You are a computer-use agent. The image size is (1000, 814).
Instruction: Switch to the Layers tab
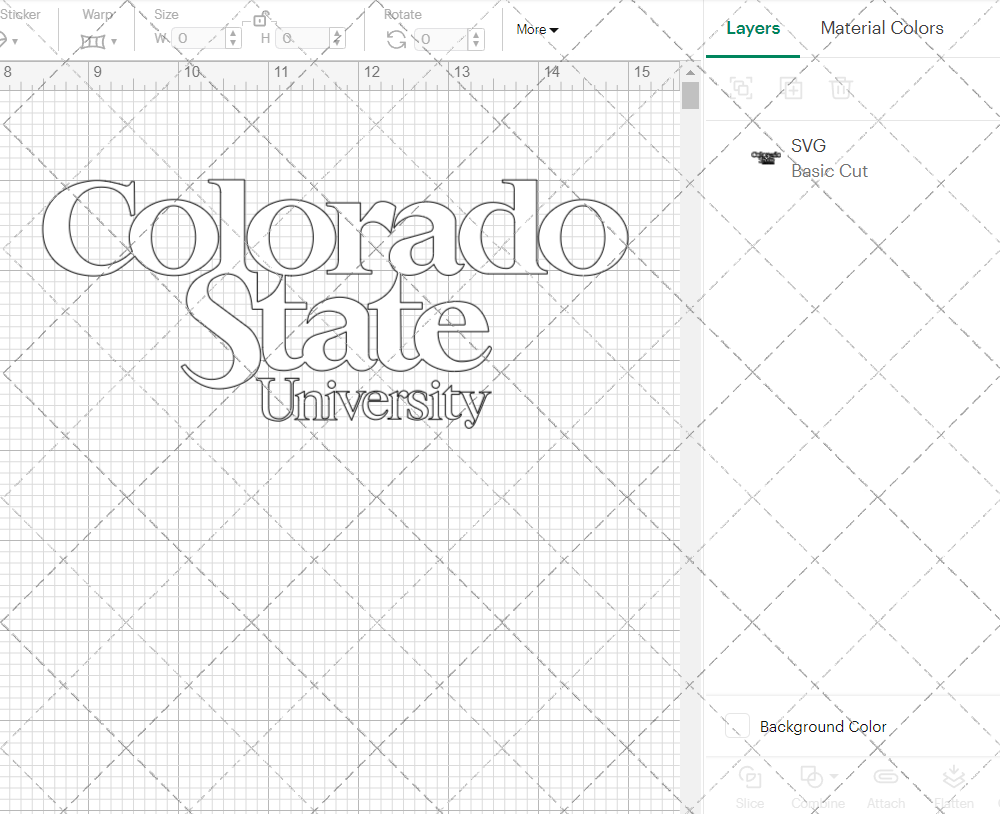pyautogui.click(x=753, y=28)
